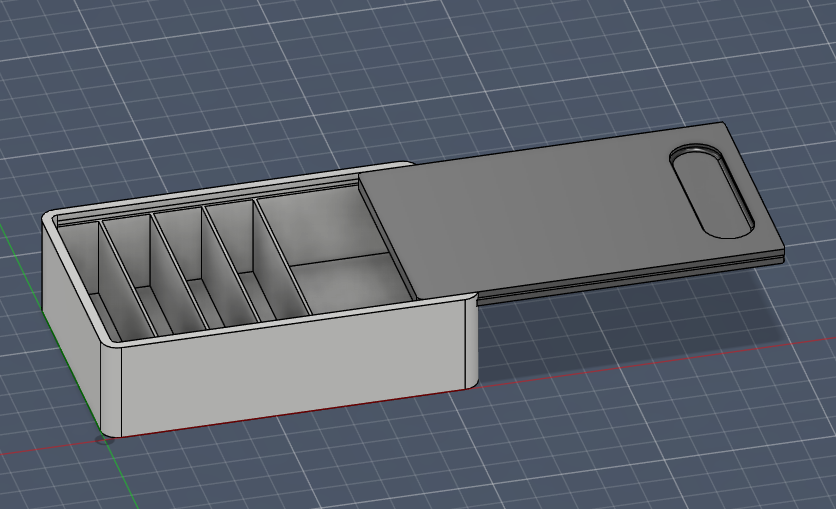Viewport: 836px width, 509px height.
Task: Click the origin point where the axes meet
Action: [105, 440]
